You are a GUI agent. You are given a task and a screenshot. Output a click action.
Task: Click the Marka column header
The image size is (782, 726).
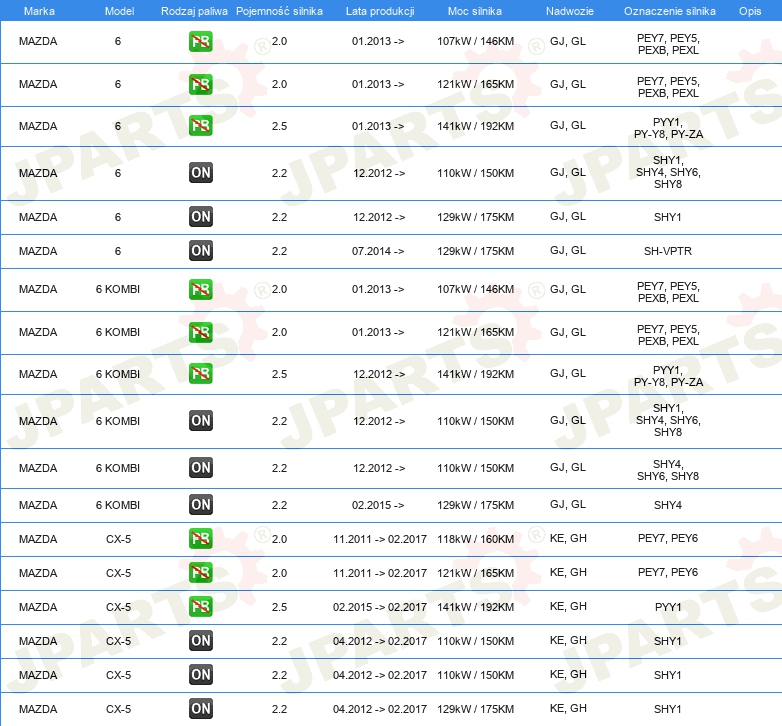[x=39, y=11]
